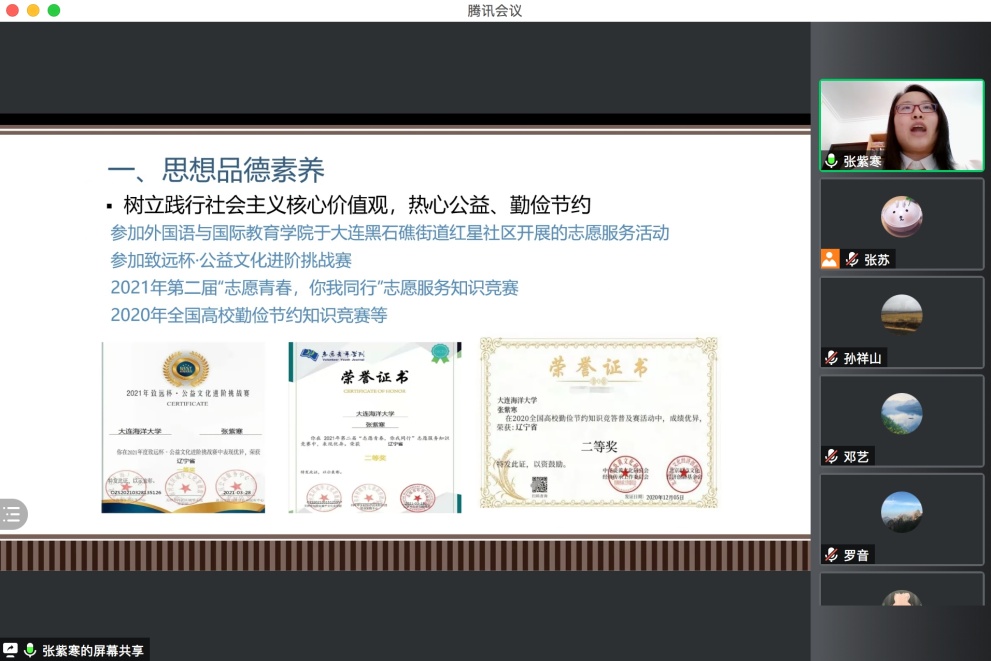991x661 pixels.
Task: Click the floating list menu icon at left edge
Action: (x=12, y=515)
